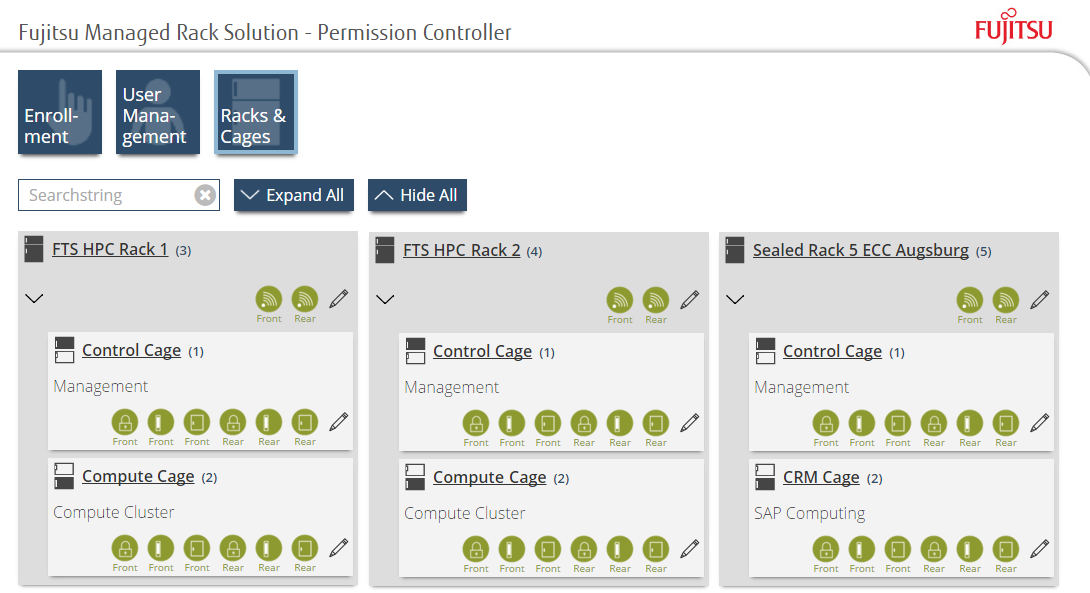Click the clear searchstring X icon

(204, 195)
